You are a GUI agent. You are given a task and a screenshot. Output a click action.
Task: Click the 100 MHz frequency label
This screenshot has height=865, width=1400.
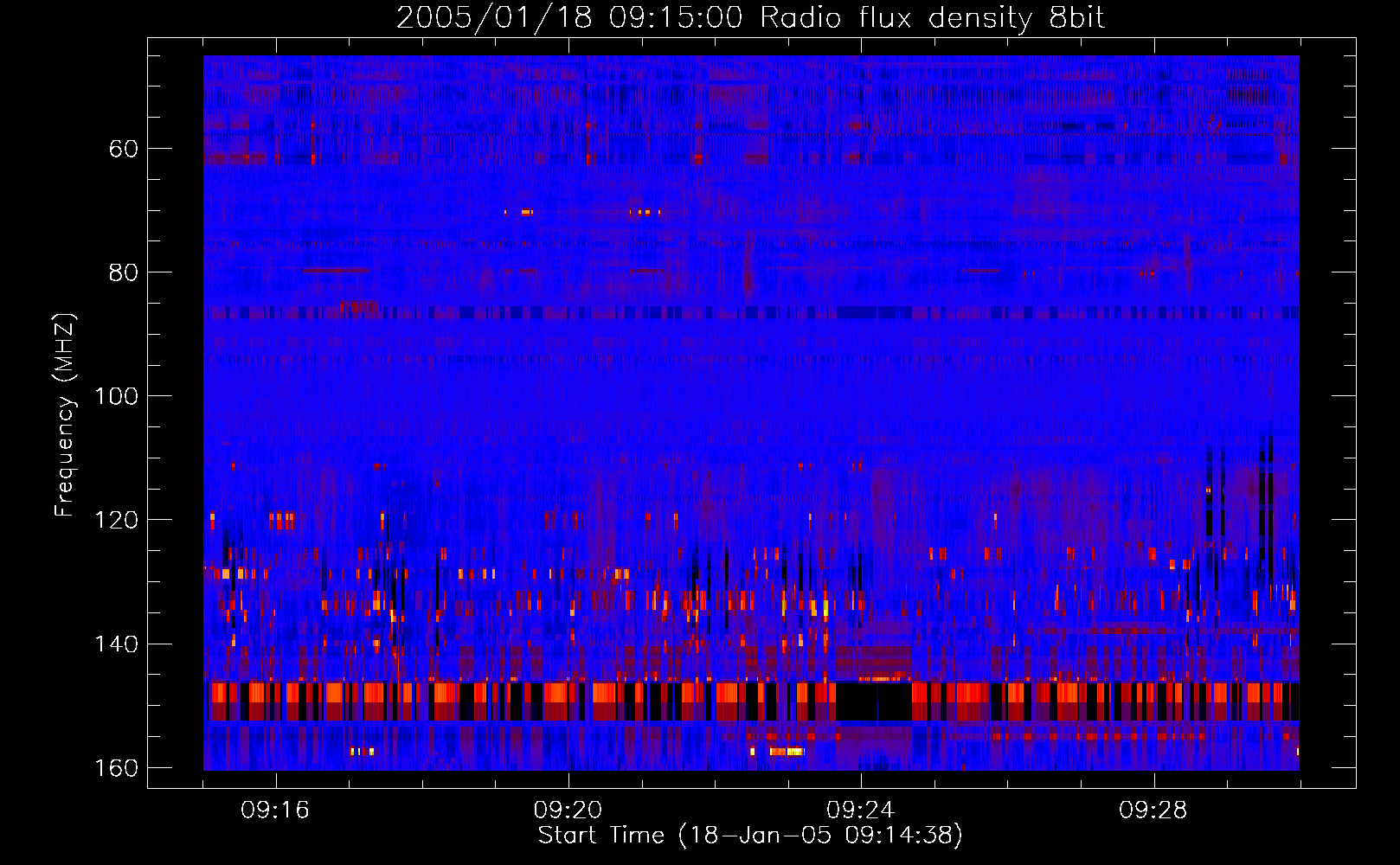pyautogui.click(x=116, y=396)
